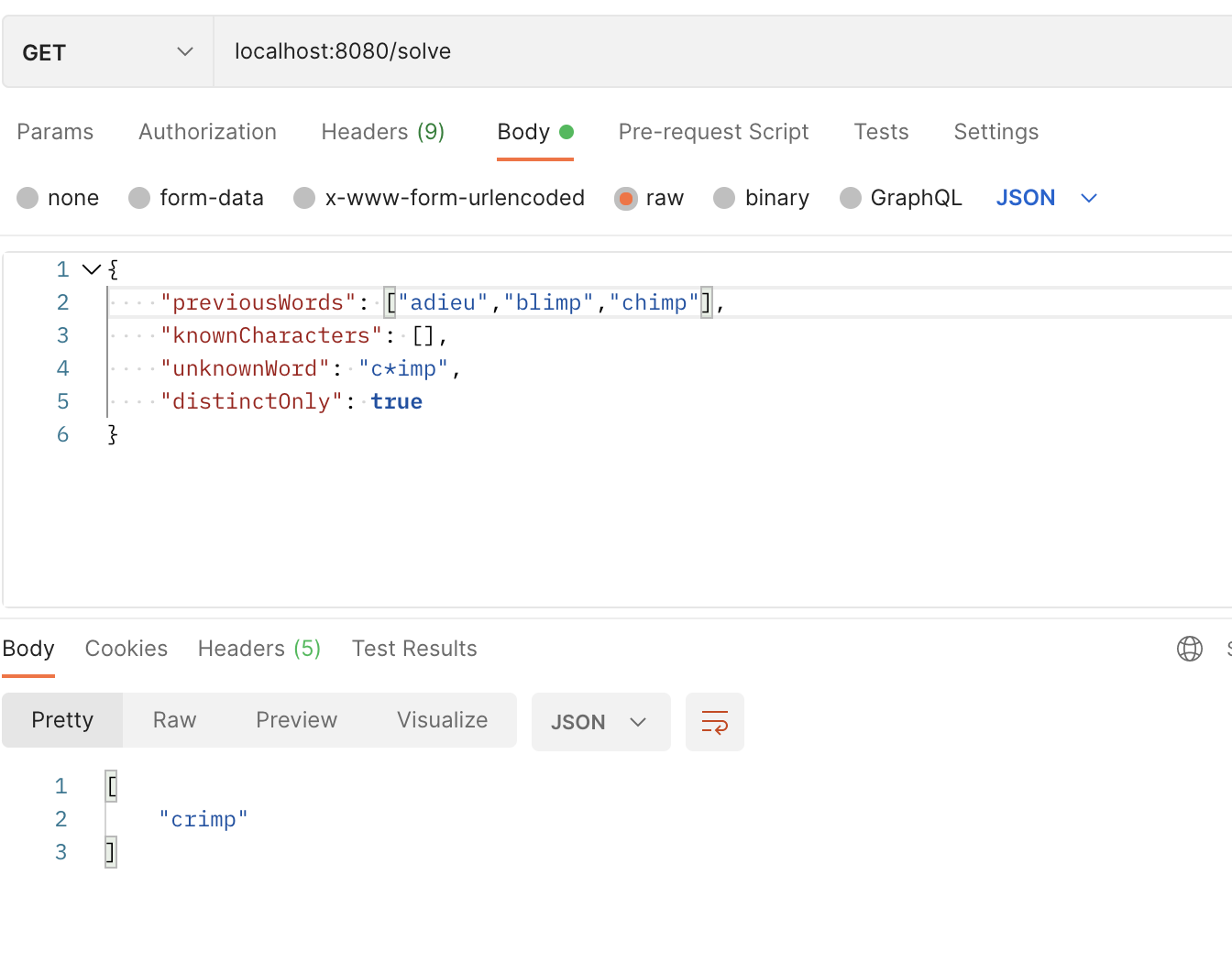
Task: Select the raw body type
Action: click(x=626, y=197)
